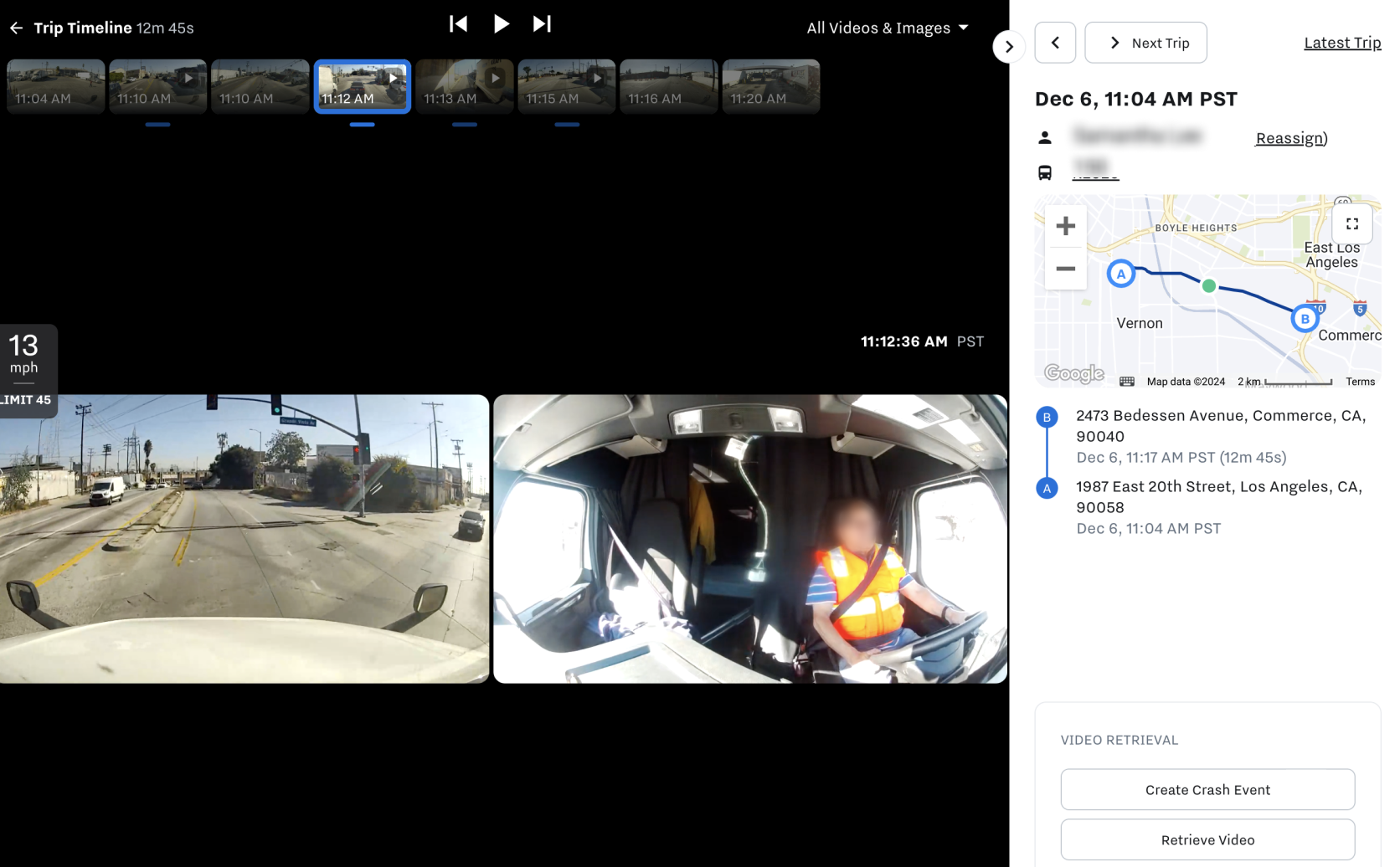Play the trip video
Viewport: 1400px width, 867px height.
coord(501,23)
